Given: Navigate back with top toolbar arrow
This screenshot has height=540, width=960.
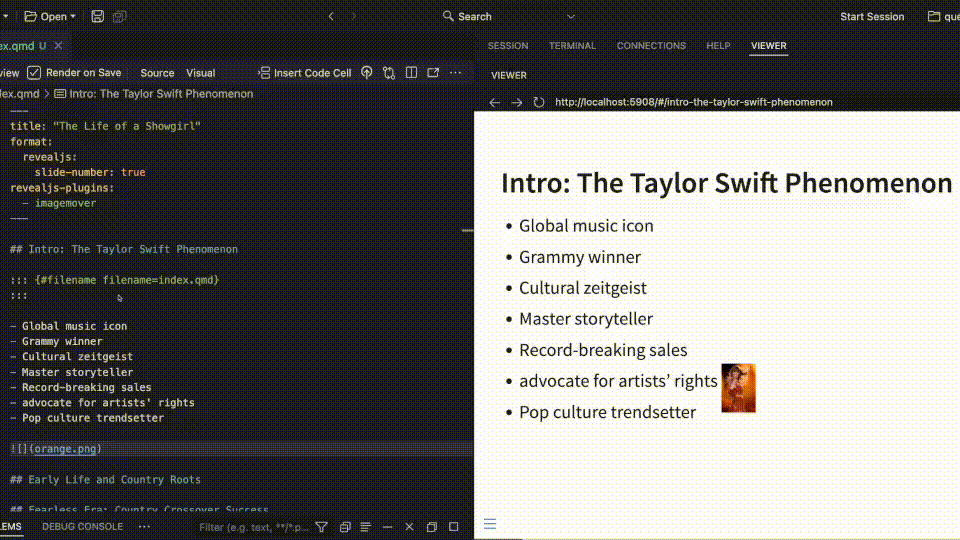Looking at the screenshot, I should point(331,17).
